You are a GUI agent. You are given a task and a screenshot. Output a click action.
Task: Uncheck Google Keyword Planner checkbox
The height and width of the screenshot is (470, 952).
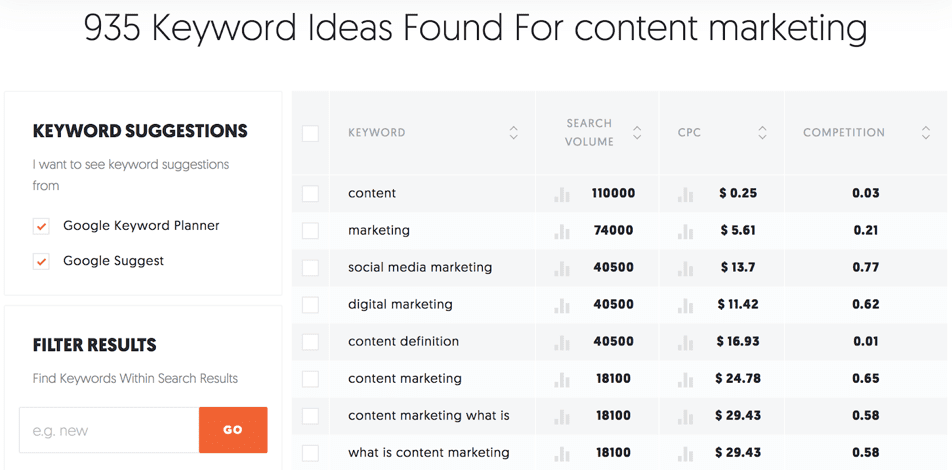pos(41,226)
